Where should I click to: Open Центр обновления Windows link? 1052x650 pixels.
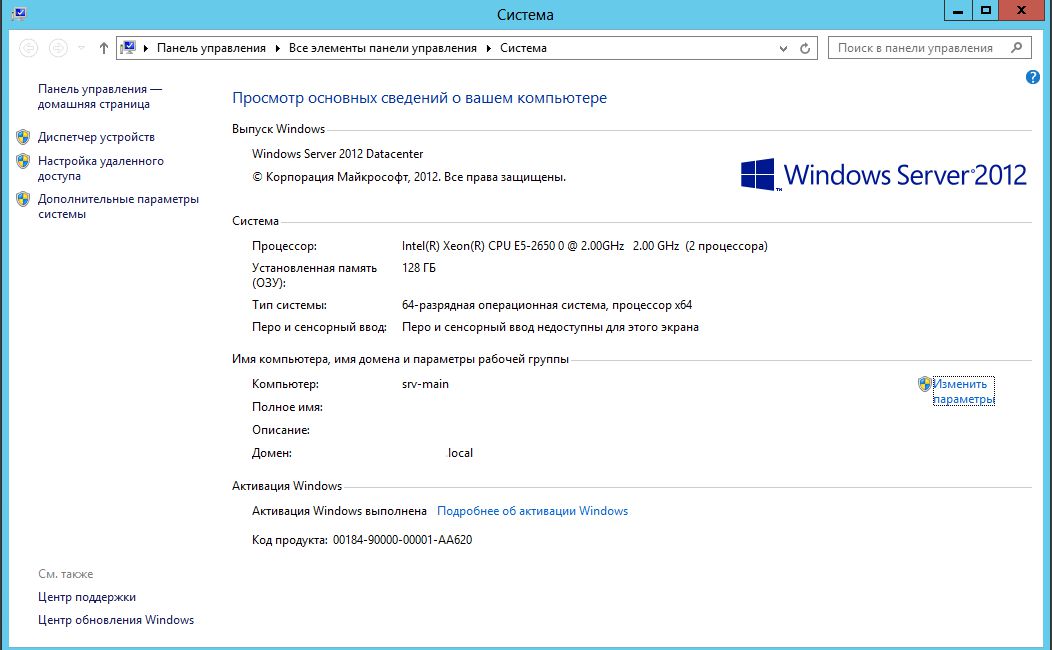coord(116,620)
